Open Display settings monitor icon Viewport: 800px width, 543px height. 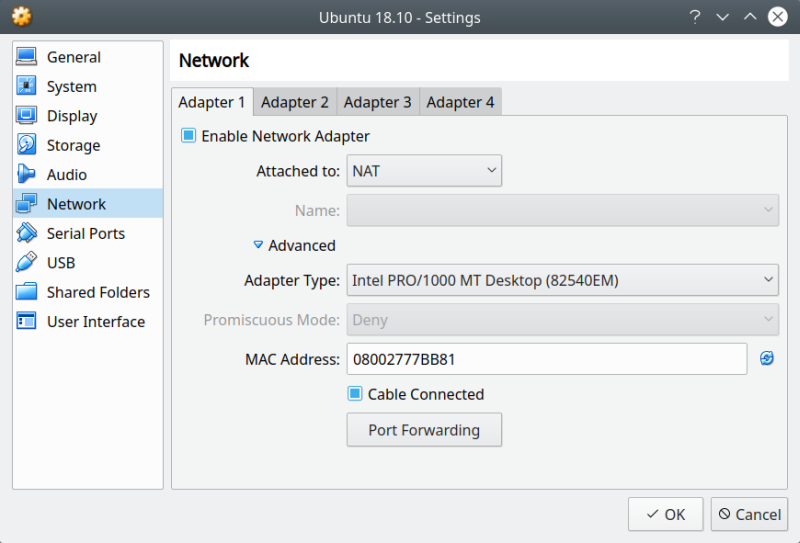(27, 116)
